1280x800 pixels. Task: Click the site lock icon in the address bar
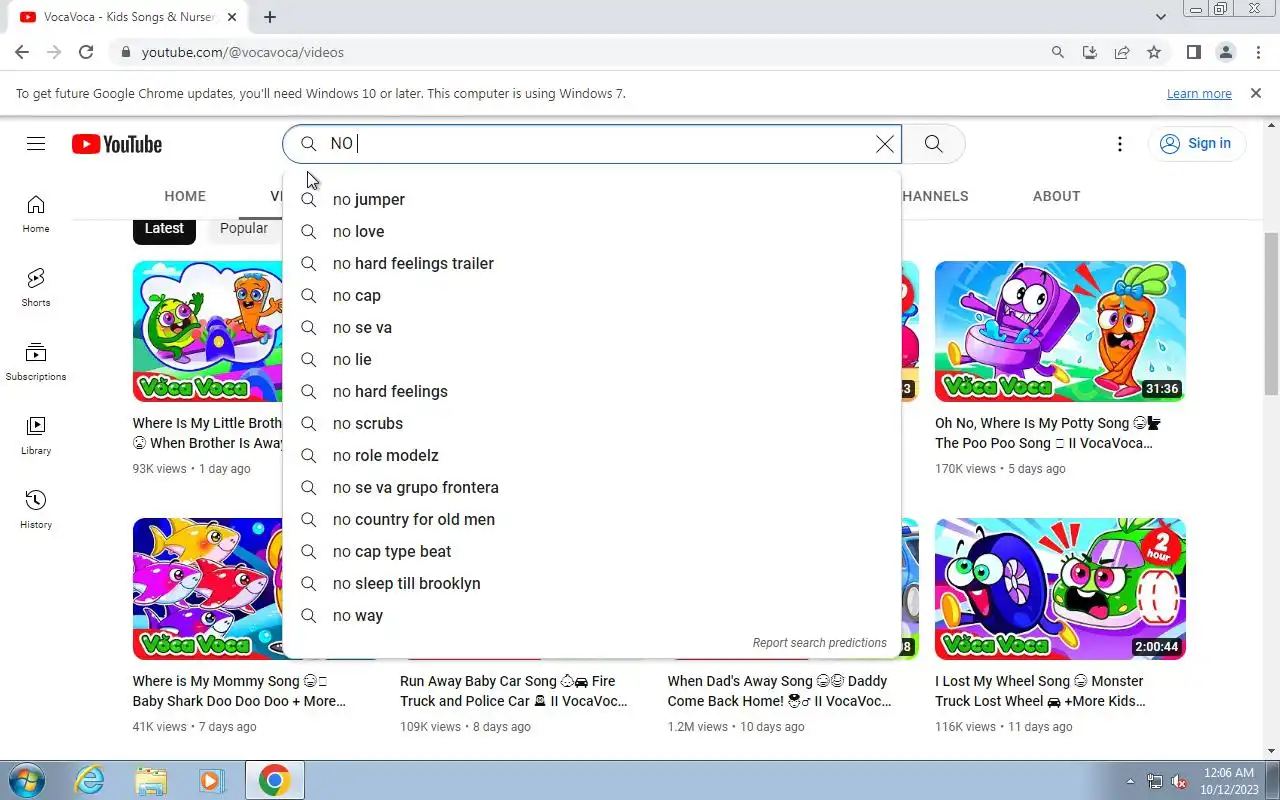pyautogui.click(x=125, y=52)
